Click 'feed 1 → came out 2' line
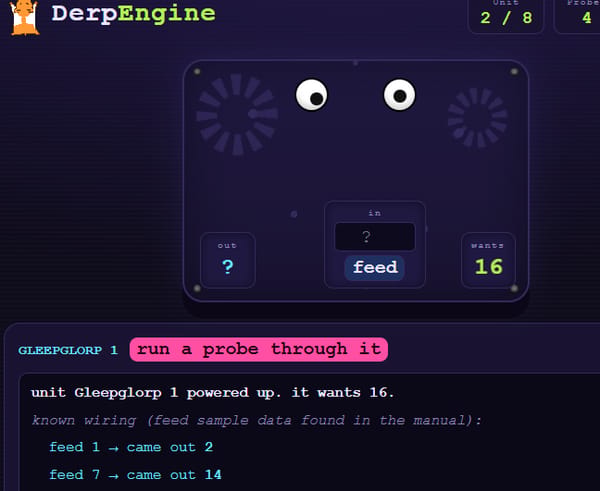 coord(131,447)
